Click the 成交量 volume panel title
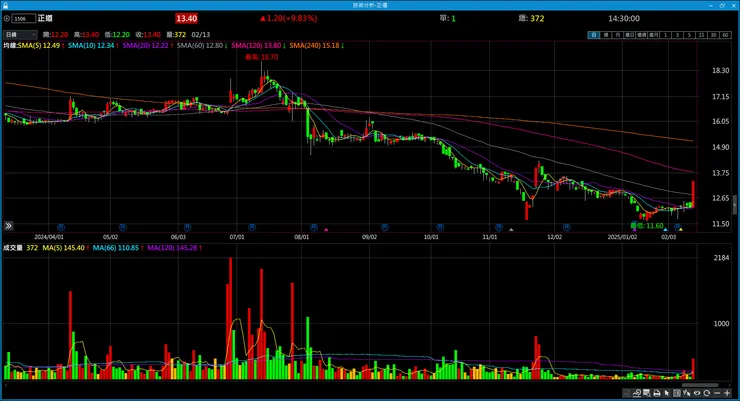 pos(13,248)
